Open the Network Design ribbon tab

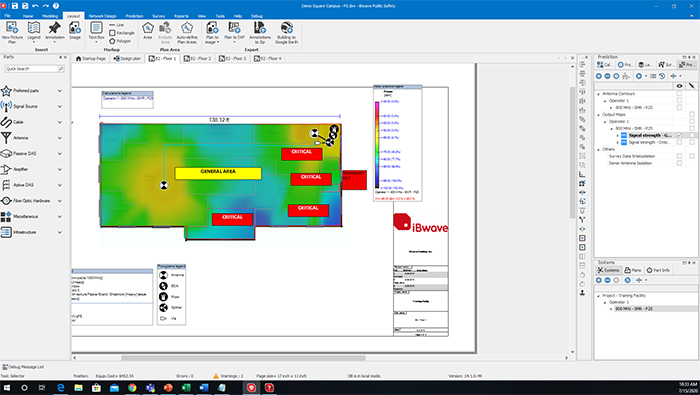click(103, 16)
